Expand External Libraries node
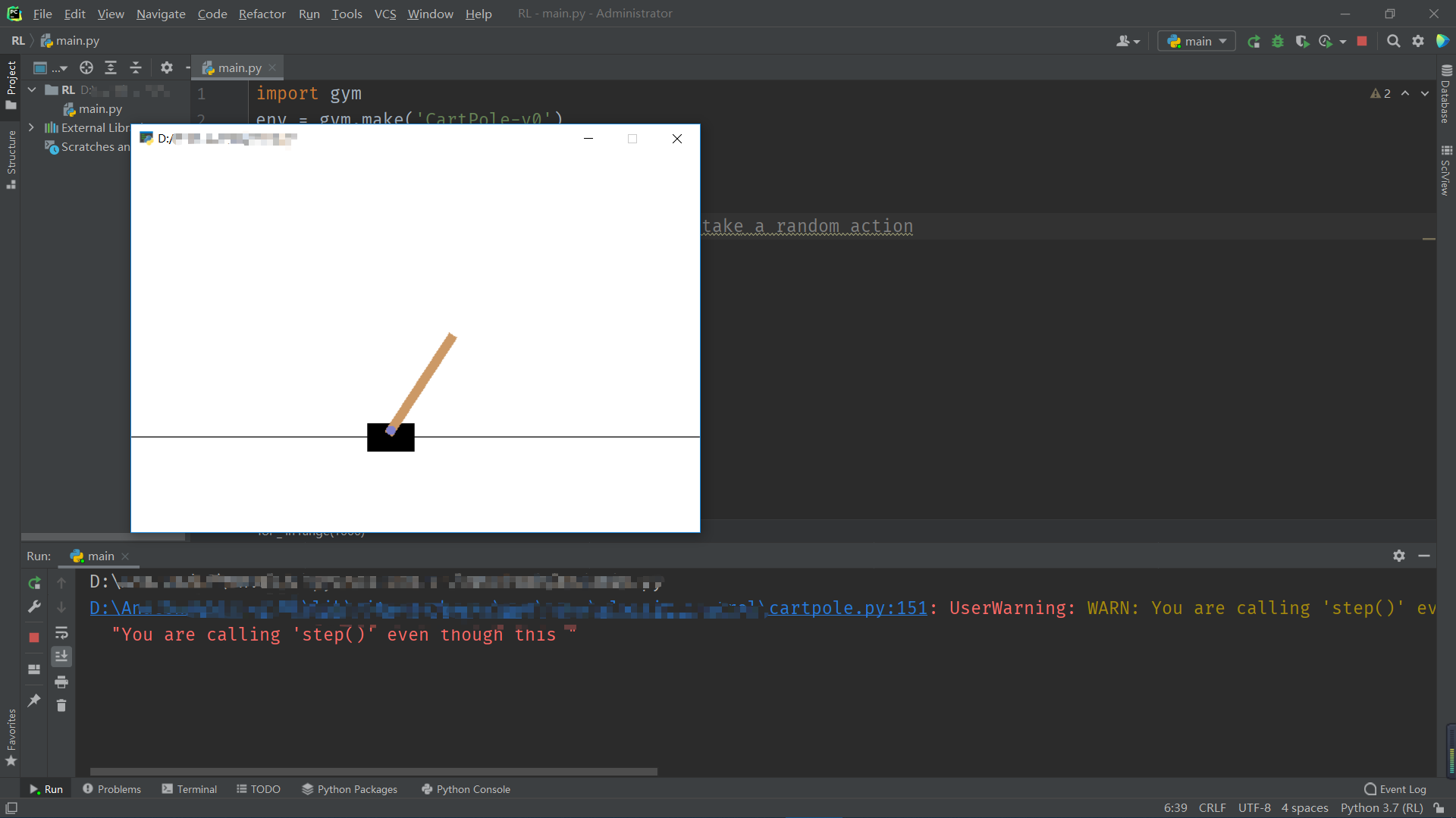 tap(32, 127)
